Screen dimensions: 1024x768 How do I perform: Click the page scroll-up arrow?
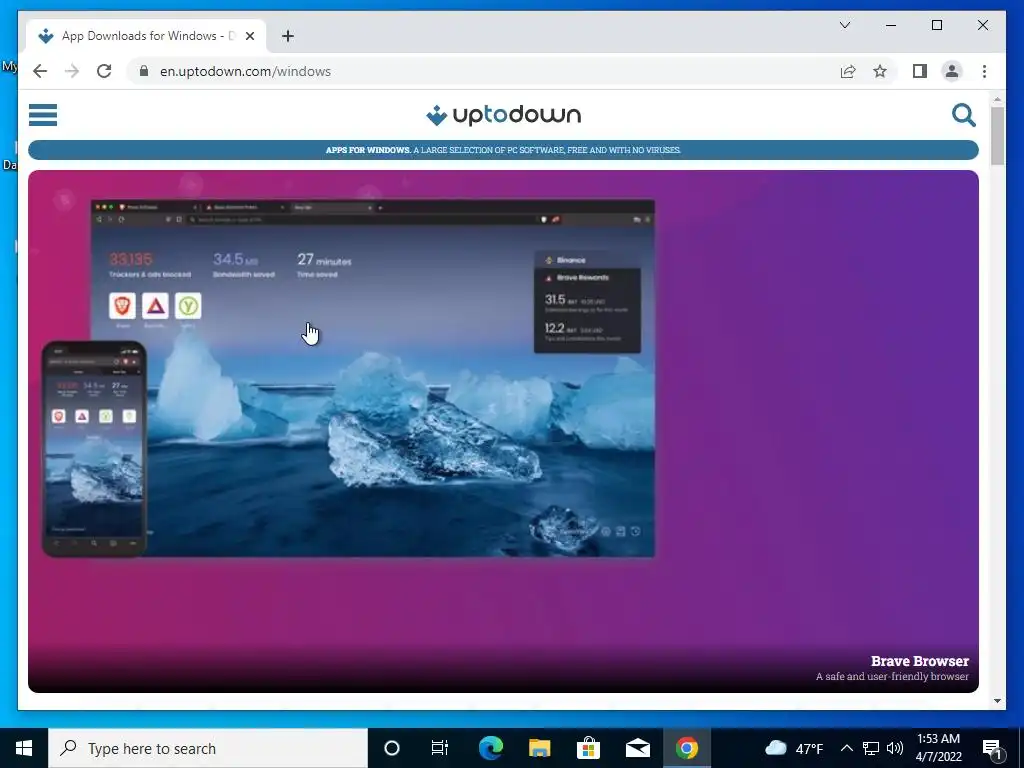[x=997, y=100]
